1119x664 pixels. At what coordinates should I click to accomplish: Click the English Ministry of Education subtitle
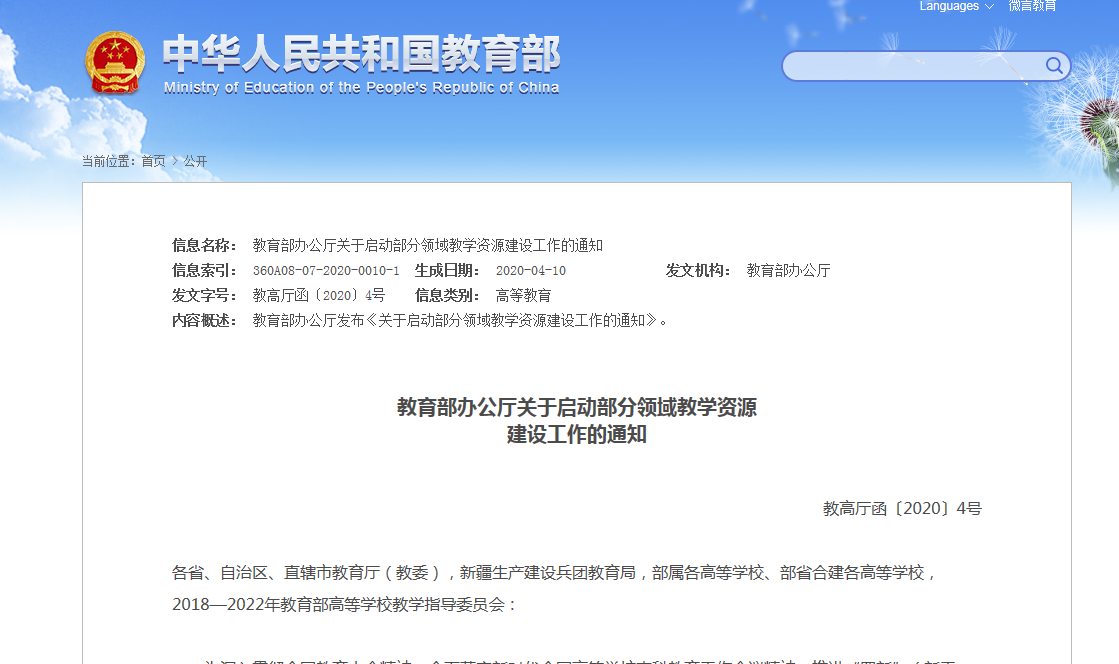tap(361, 87)
